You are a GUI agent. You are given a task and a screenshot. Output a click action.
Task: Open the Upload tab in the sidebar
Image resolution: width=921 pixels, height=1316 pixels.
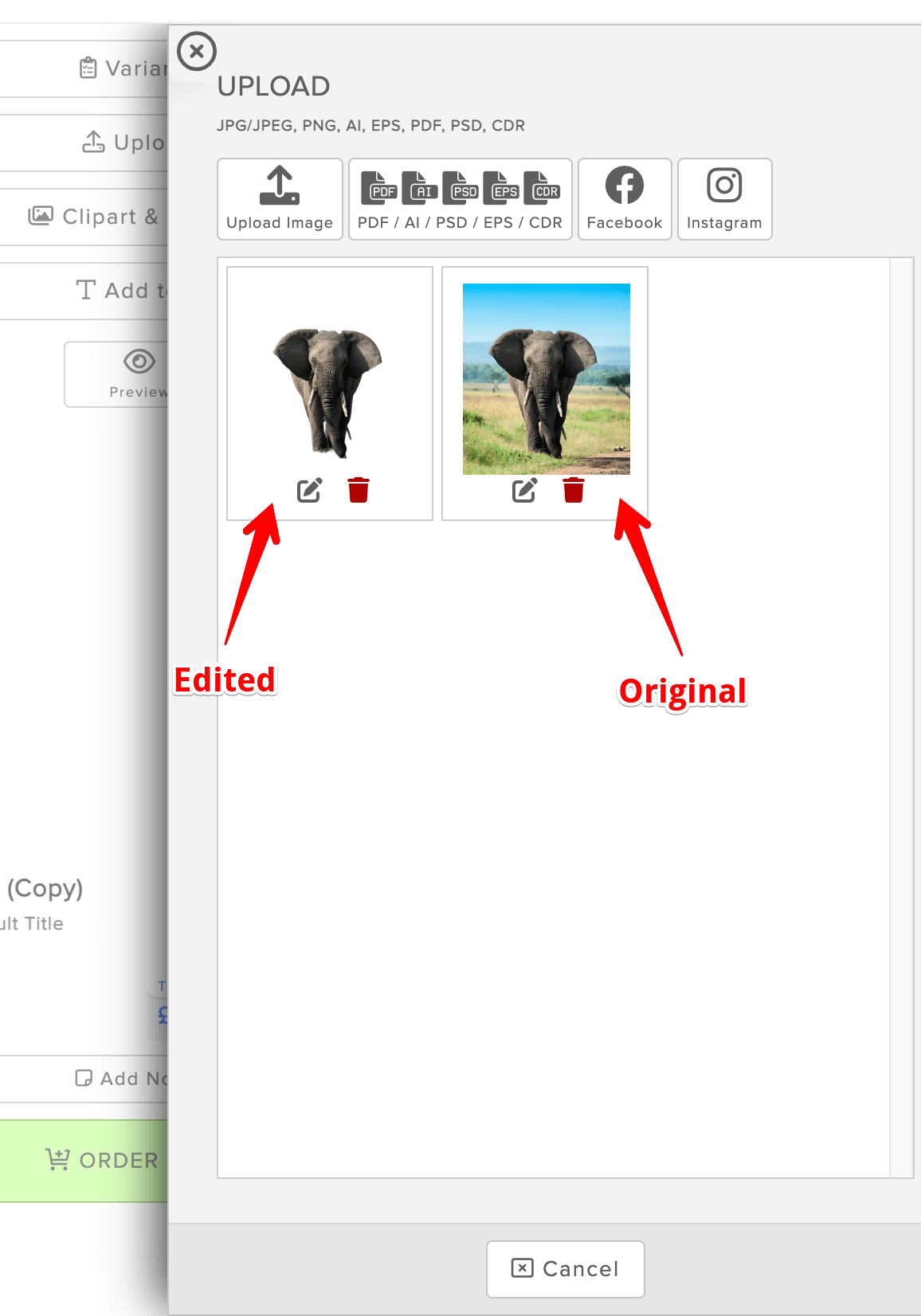[84, 143]
